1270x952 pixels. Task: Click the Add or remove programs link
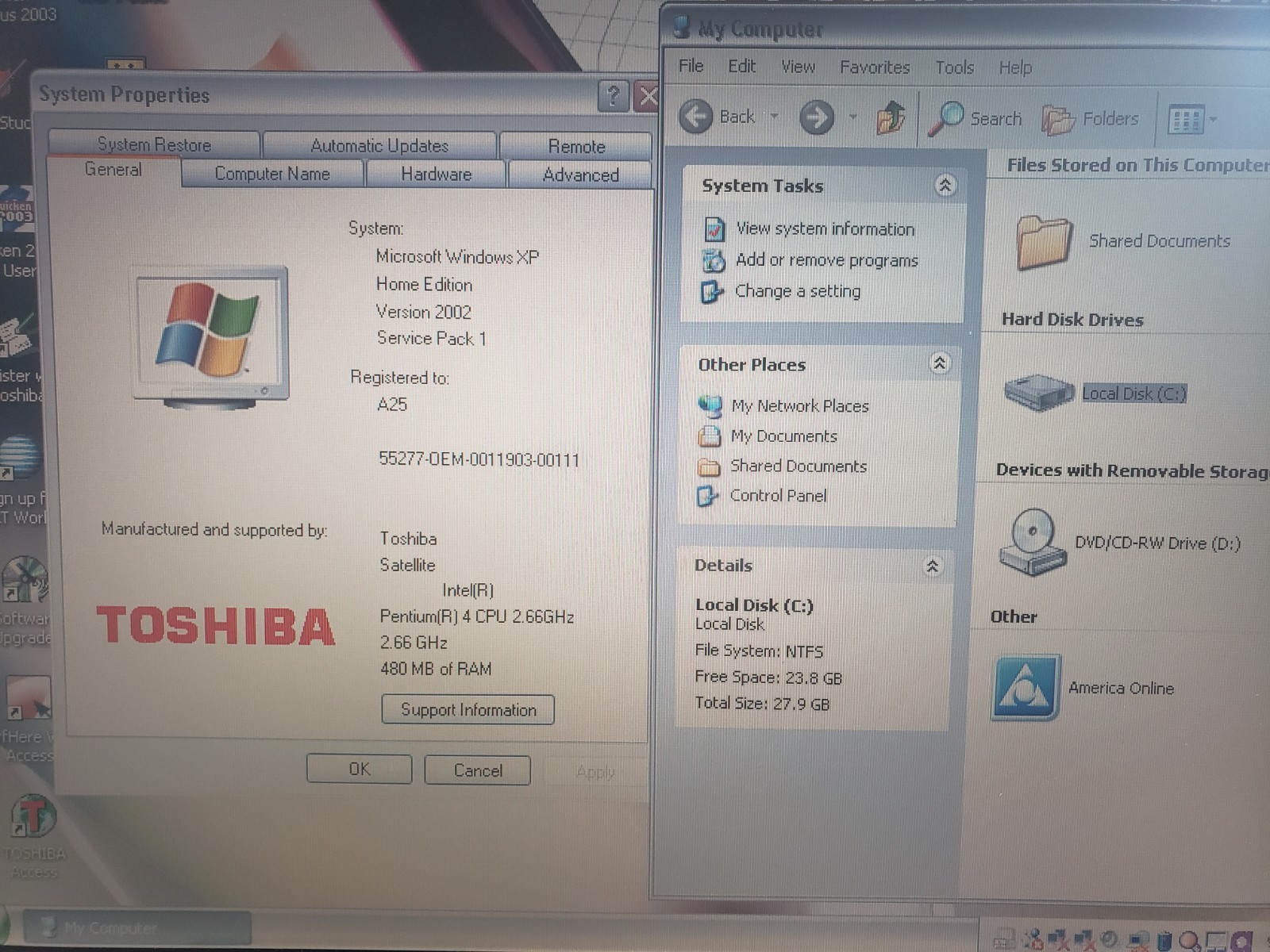pos(826,260)
